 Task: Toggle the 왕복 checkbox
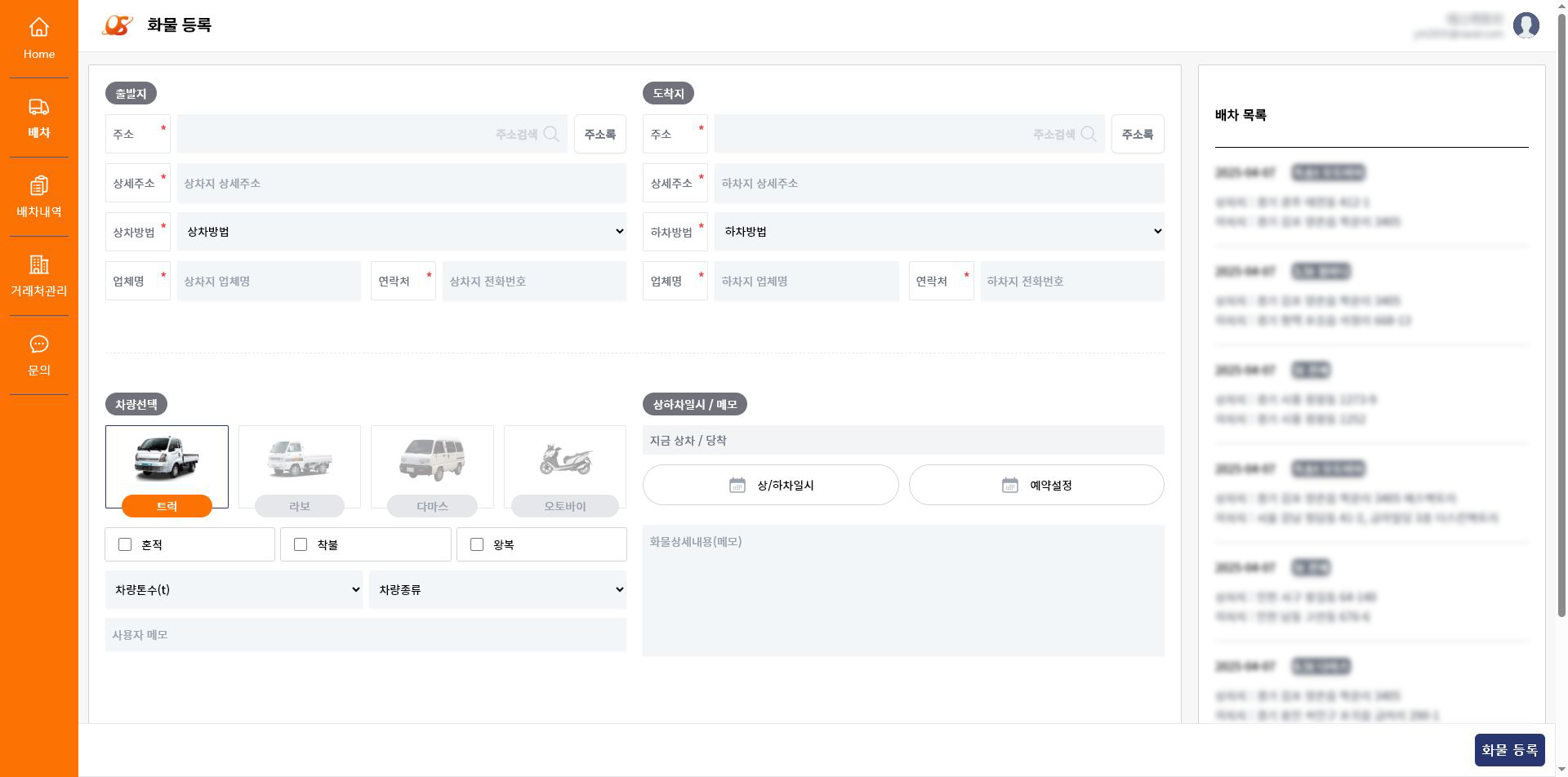click(x=477, y=544)
